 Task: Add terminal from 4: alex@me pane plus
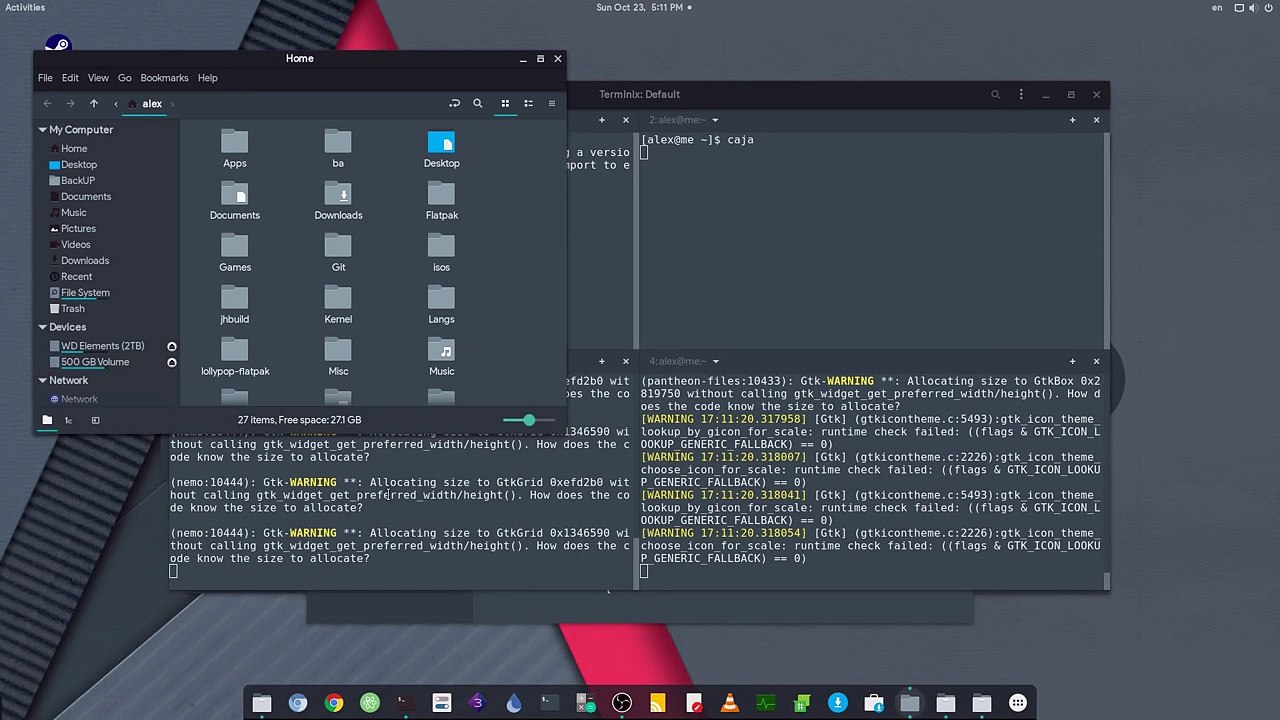1072,361
